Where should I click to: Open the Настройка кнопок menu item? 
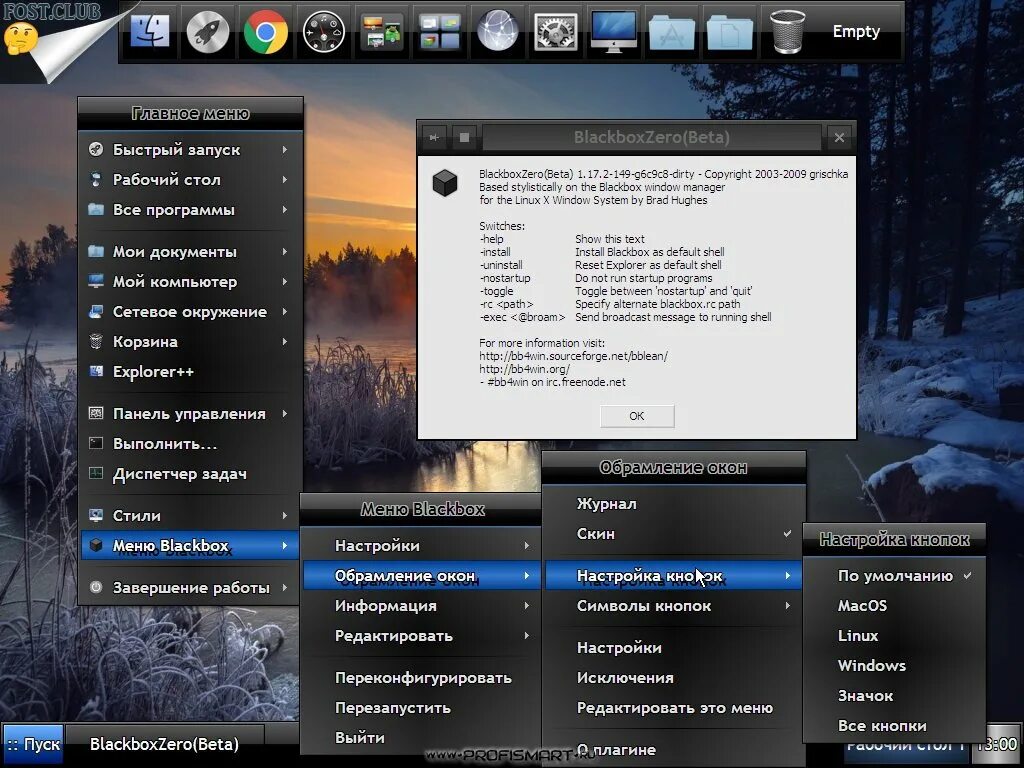point(673,576)
